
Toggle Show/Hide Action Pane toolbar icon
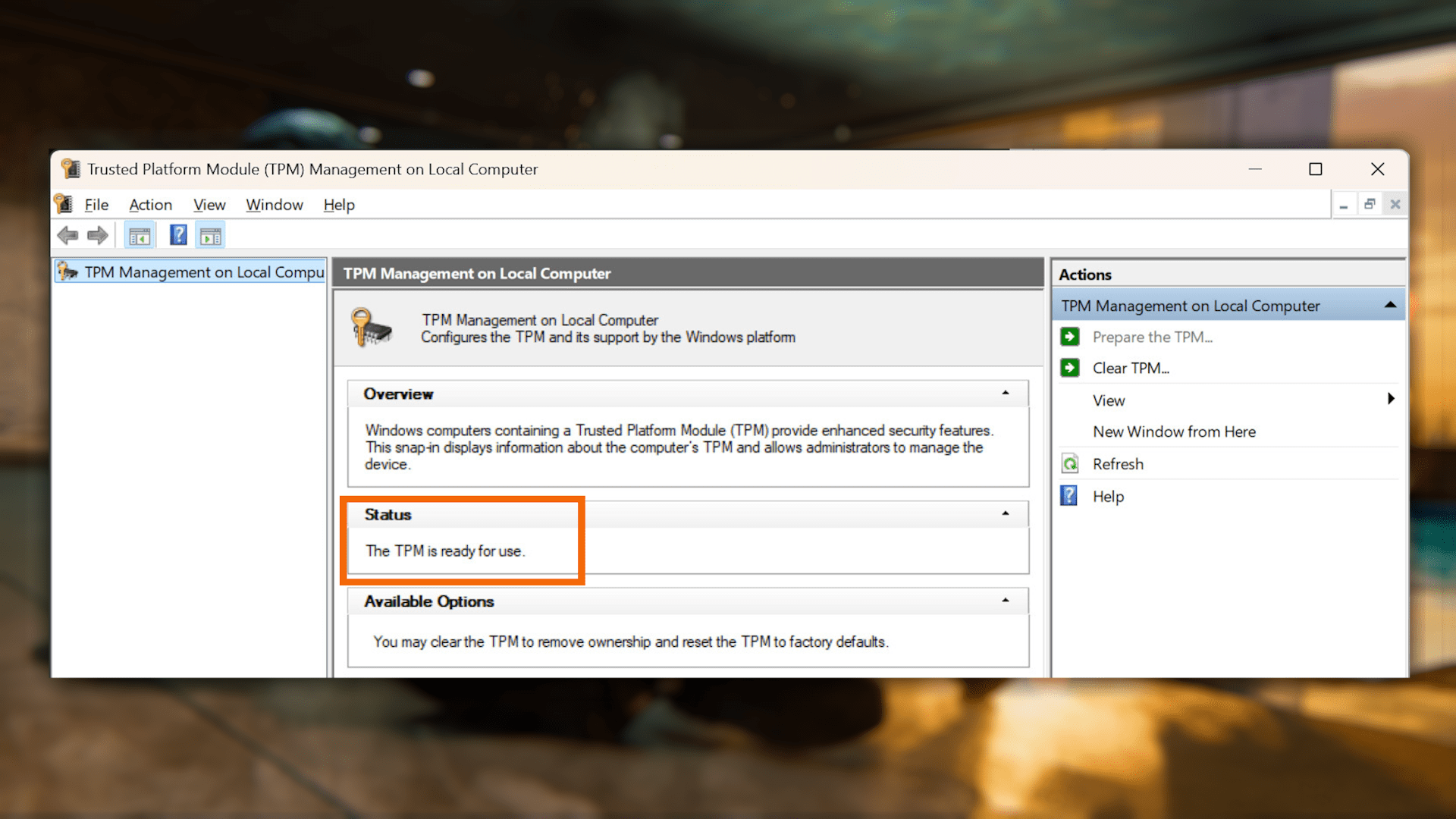(x=211, y=236)
